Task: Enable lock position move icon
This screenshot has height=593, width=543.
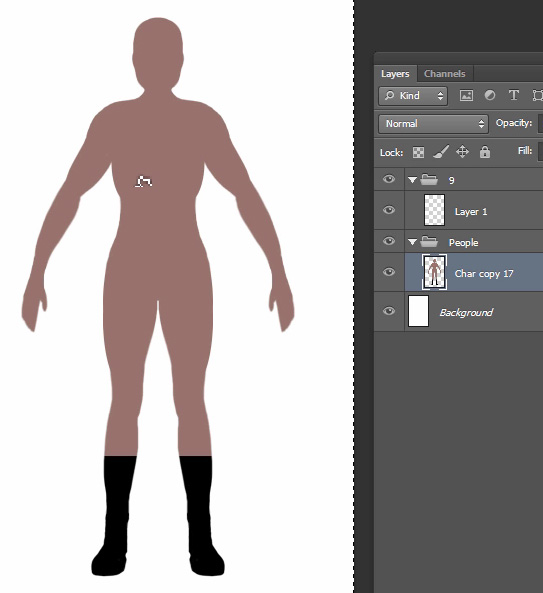Action: pyautogui.click(x=462, y=152)
